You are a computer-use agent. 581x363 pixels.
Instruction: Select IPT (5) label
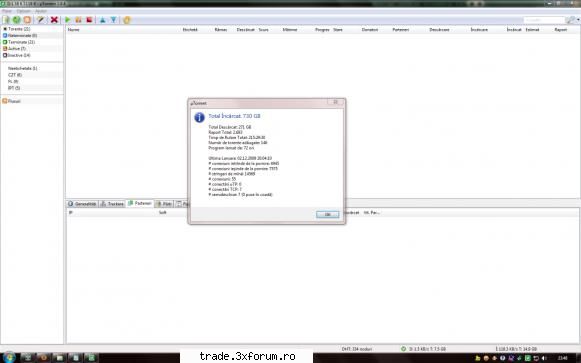click(x=14, y=88)
